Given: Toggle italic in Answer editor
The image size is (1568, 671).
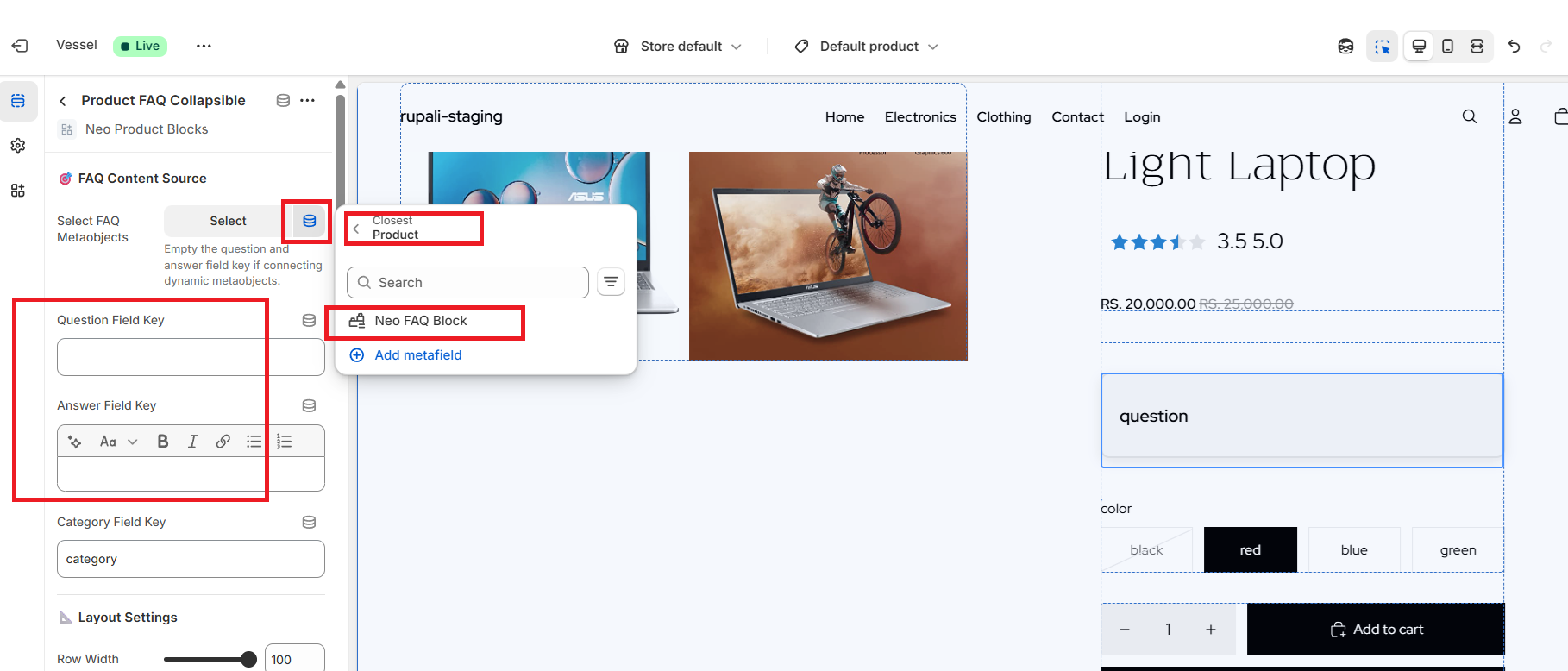Looking at the screenshot, I should point(193,442).
